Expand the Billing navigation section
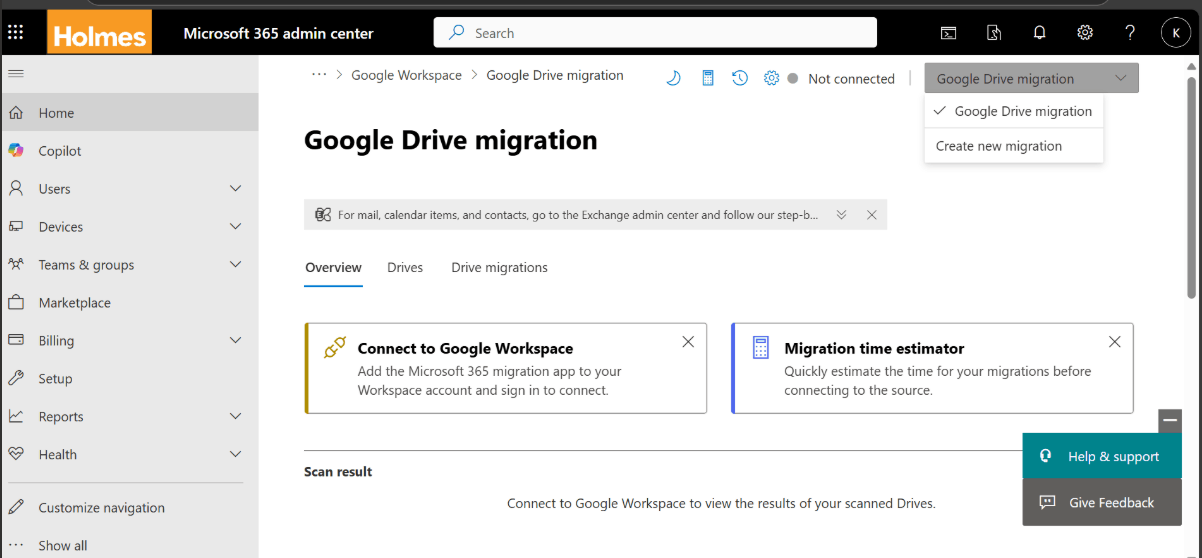 [x=236, y=341]
